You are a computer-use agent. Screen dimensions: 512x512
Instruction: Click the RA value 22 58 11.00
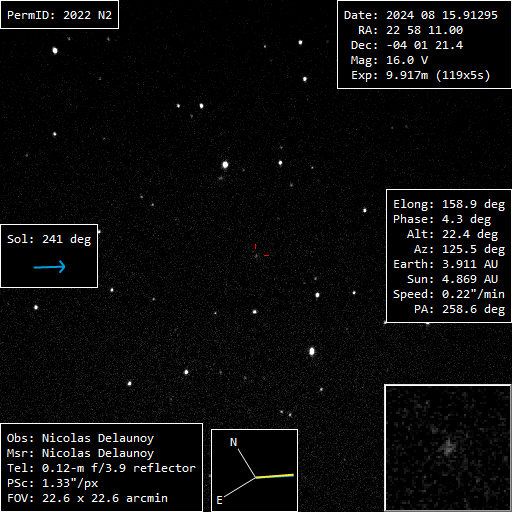(424, 30)
